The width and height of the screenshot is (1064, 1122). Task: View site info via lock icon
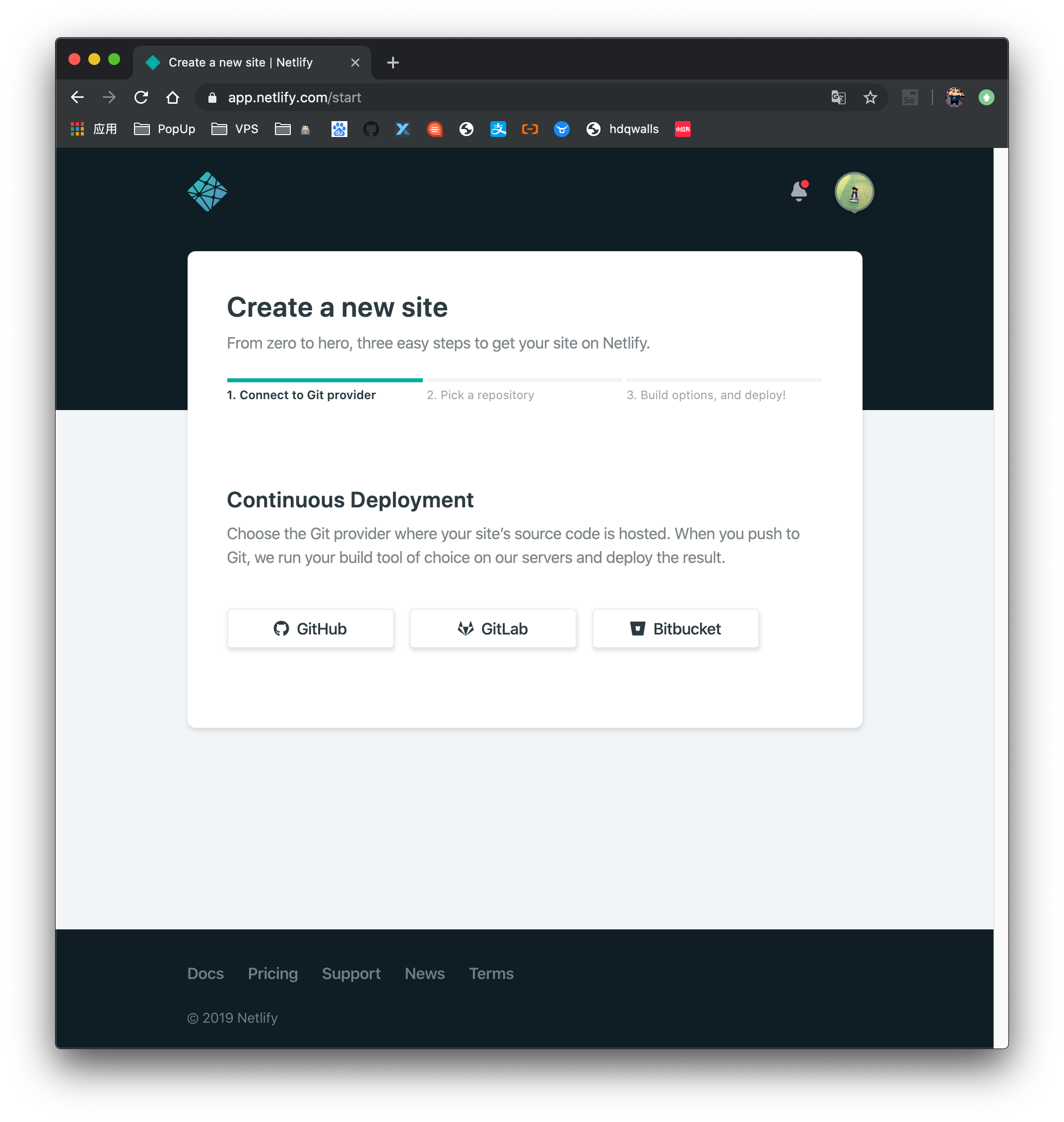tap(212, 98)
